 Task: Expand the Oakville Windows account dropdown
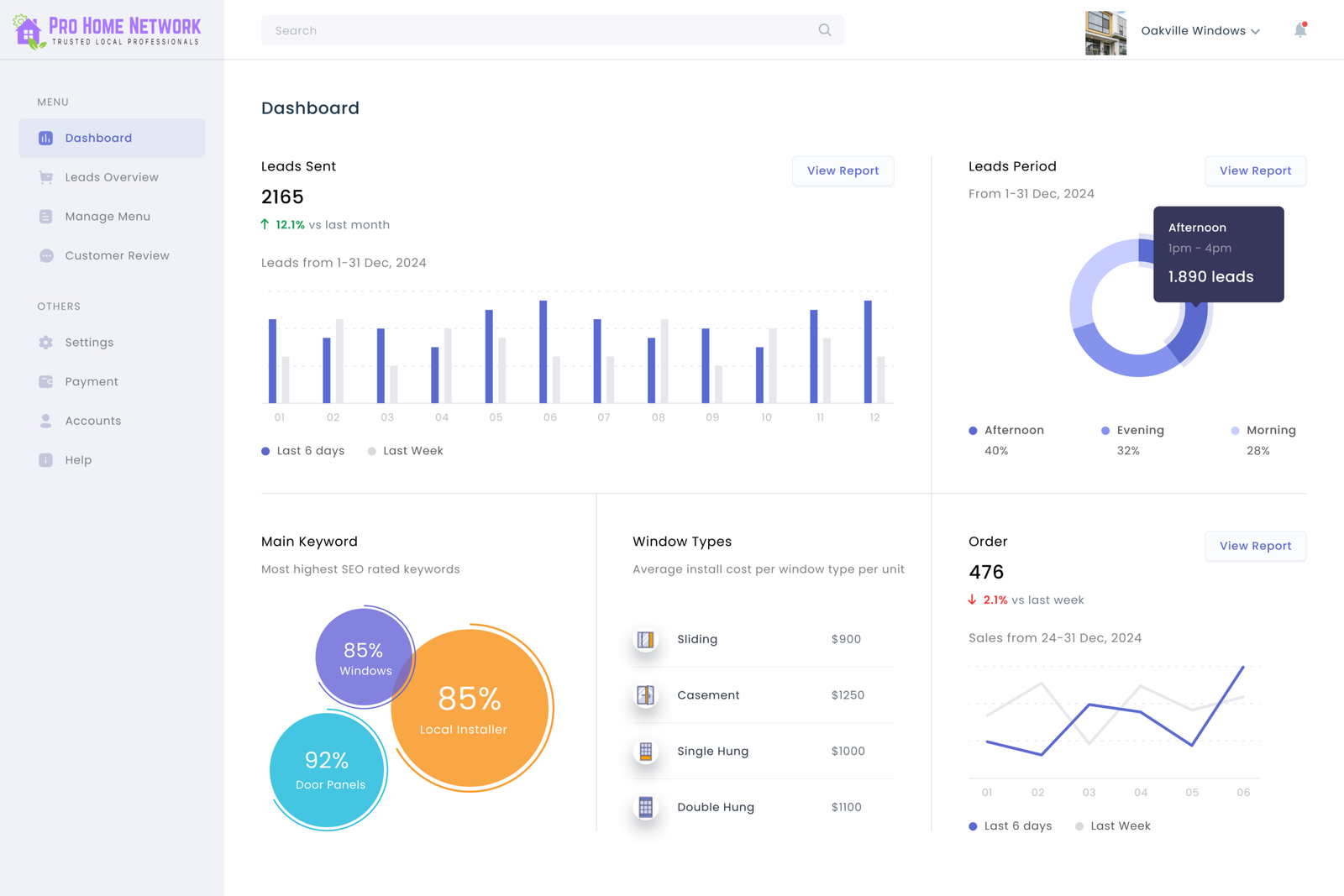1256,30
